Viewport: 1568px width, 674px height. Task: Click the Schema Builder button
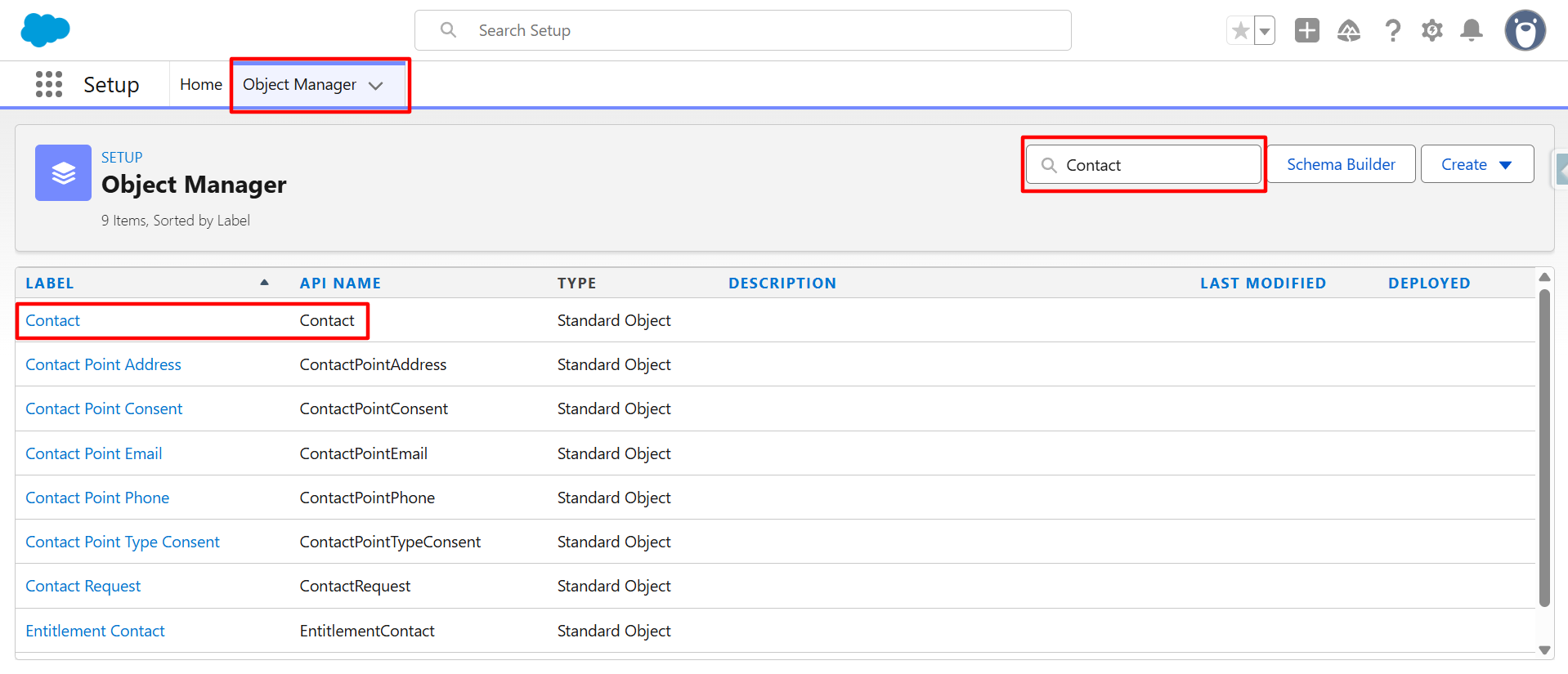pyautogui.click(x=1340, y=165)
